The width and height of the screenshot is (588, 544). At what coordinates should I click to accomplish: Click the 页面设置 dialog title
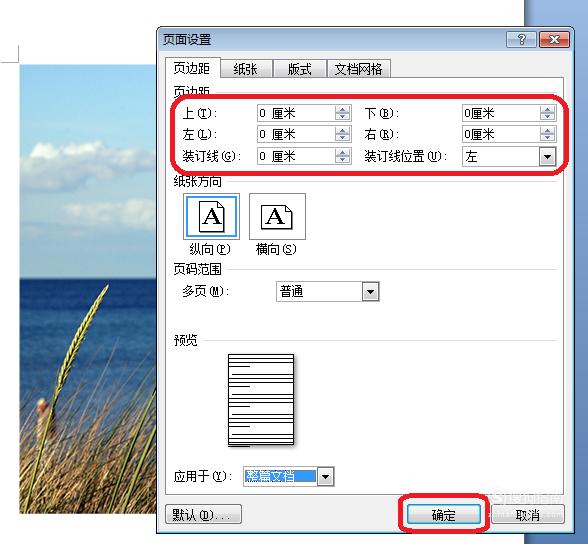pos(187,39)
